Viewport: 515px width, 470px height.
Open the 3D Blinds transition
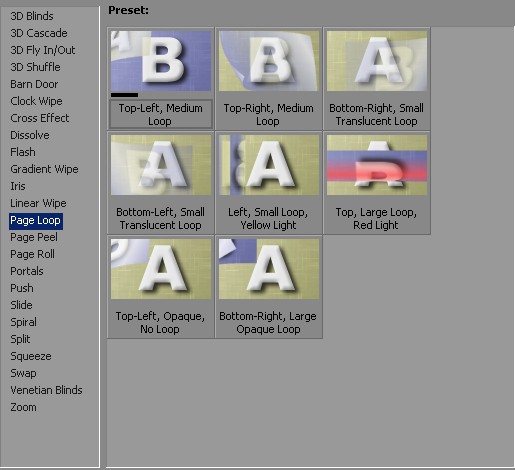[32, 16]
